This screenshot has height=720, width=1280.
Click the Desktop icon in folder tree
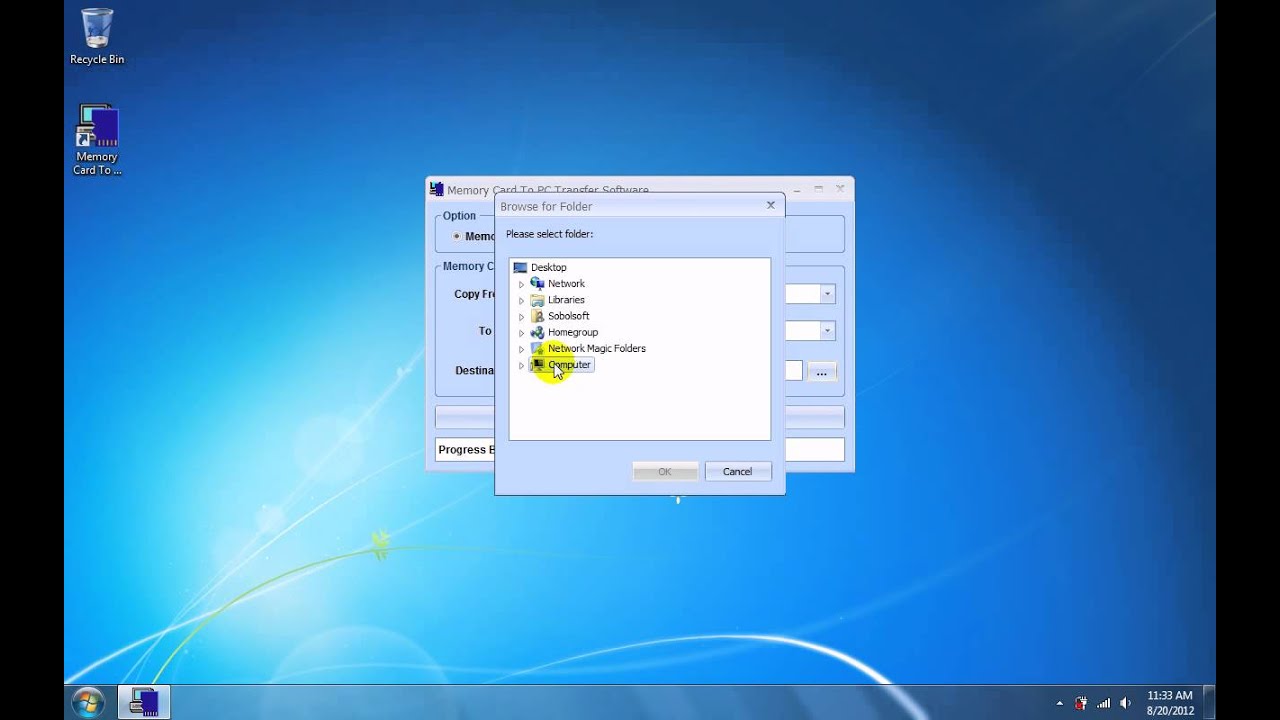tap(520, 267)
